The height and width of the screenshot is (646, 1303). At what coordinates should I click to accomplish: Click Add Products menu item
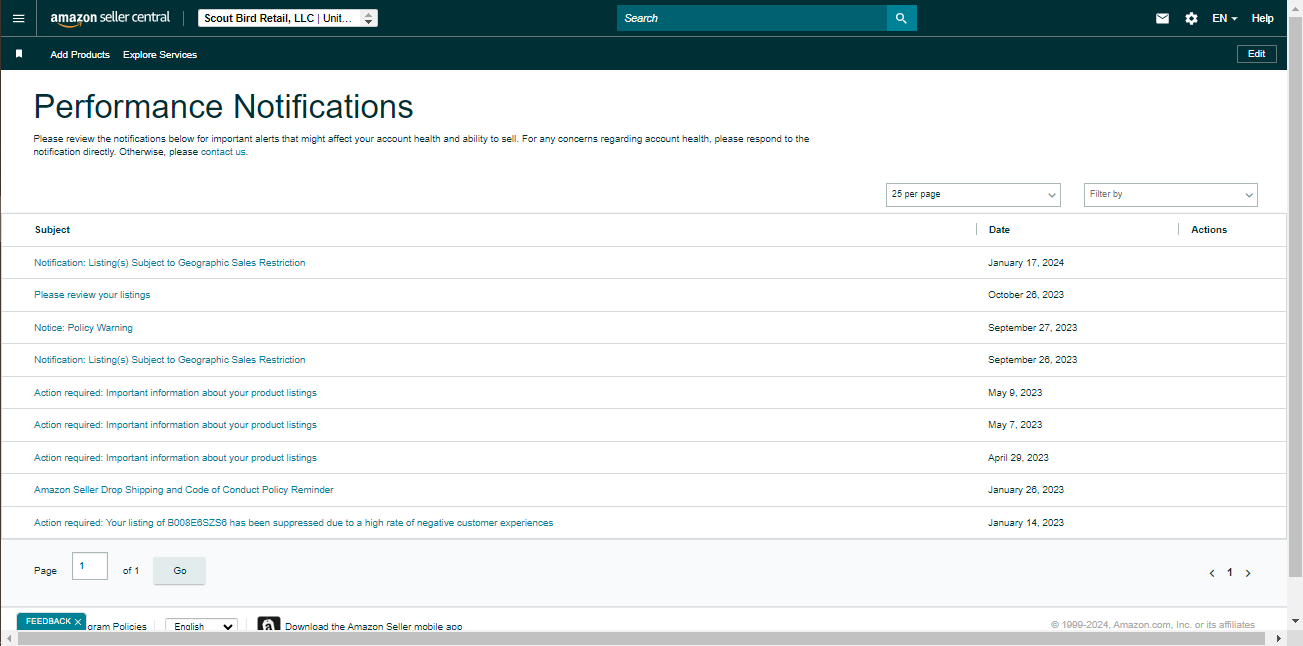pos(80,55)
